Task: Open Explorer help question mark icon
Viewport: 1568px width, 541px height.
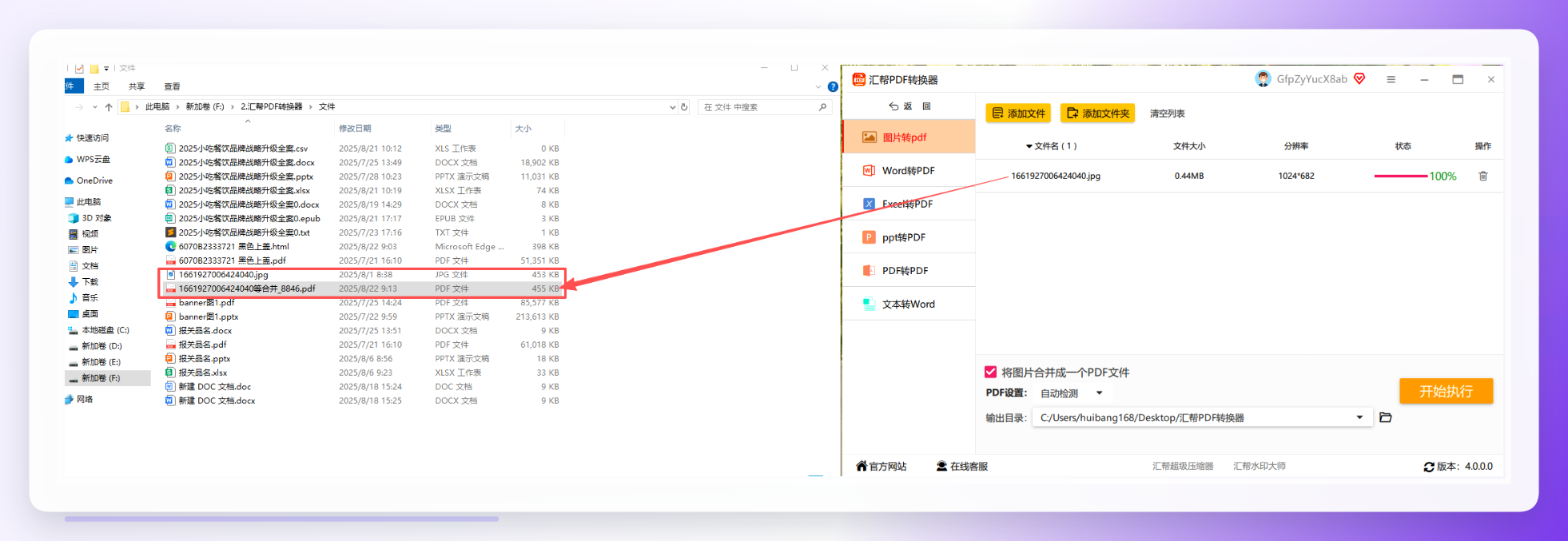Action: (833, 86)
